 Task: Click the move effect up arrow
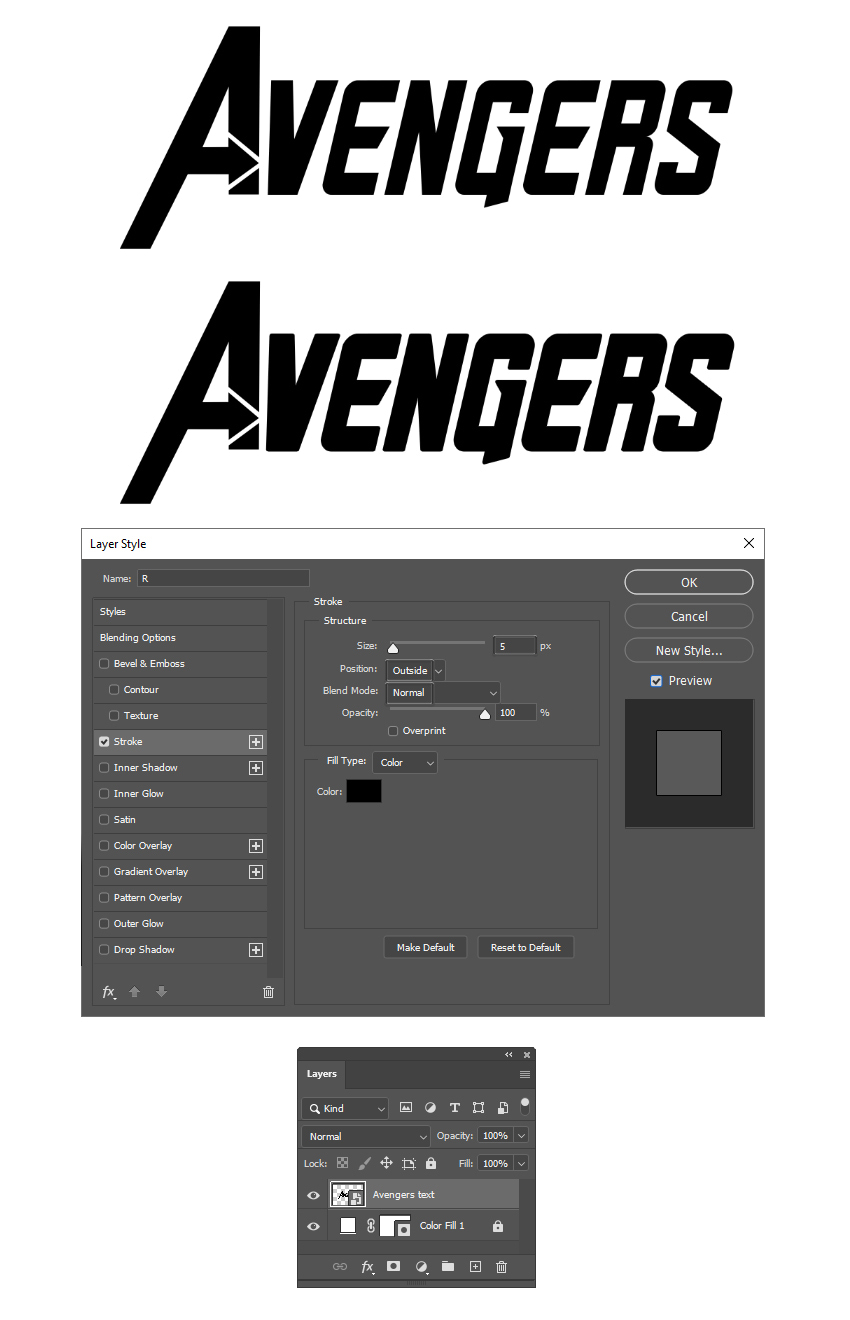point(134,992)
